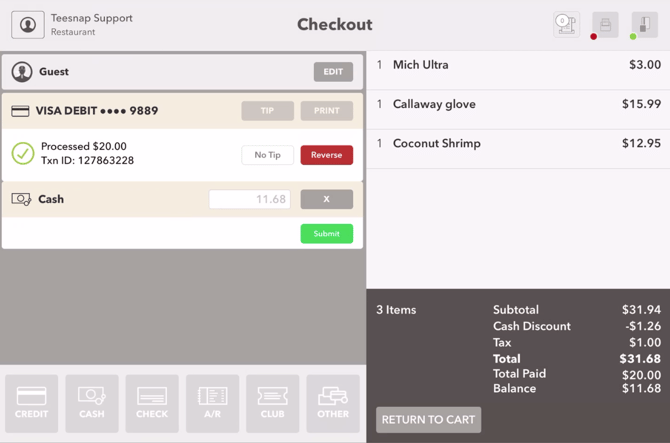Click the green processed checkmark icon

[x=23, y=153]
